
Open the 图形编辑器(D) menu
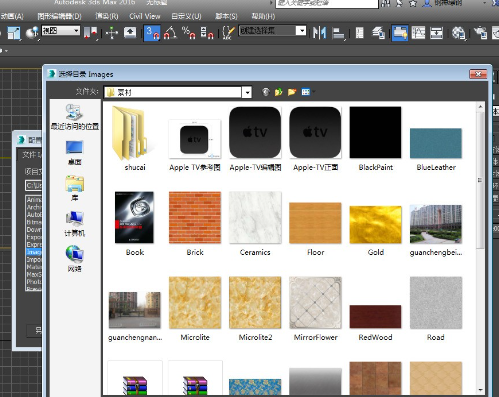tap(59, 16)
